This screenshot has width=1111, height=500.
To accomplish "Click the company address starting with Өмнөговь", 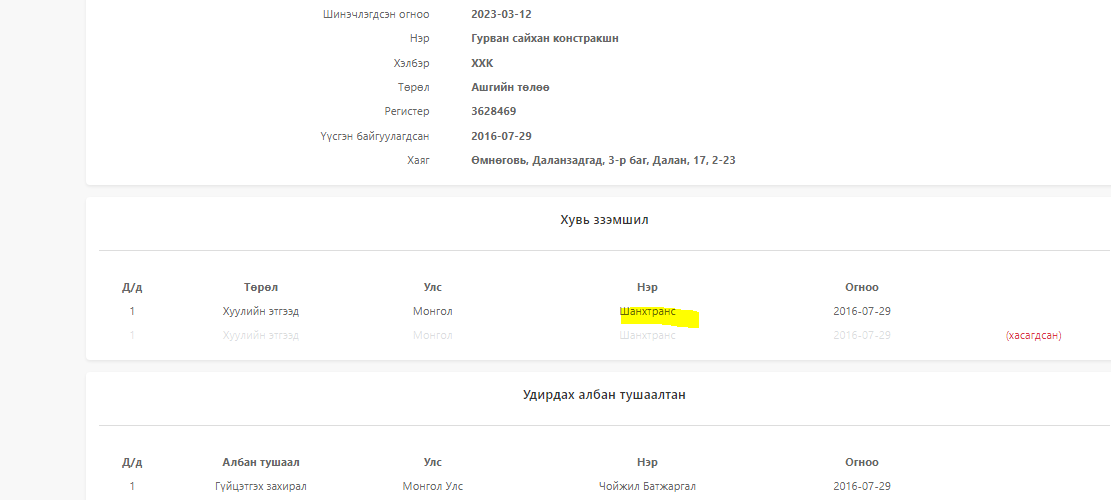I will [603, 160].
